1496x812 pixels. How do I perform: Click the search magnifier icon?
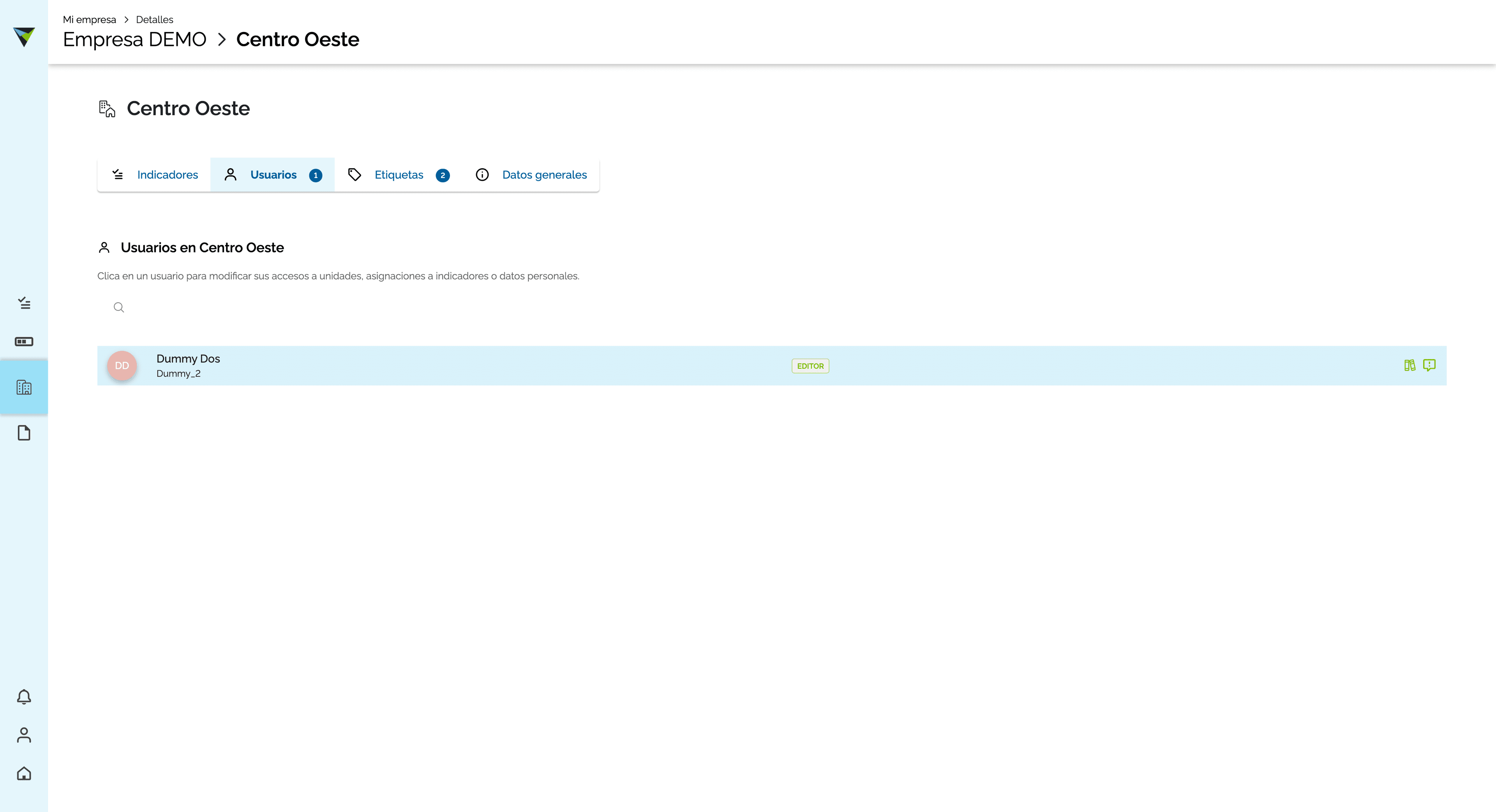(x=119, y=307)
